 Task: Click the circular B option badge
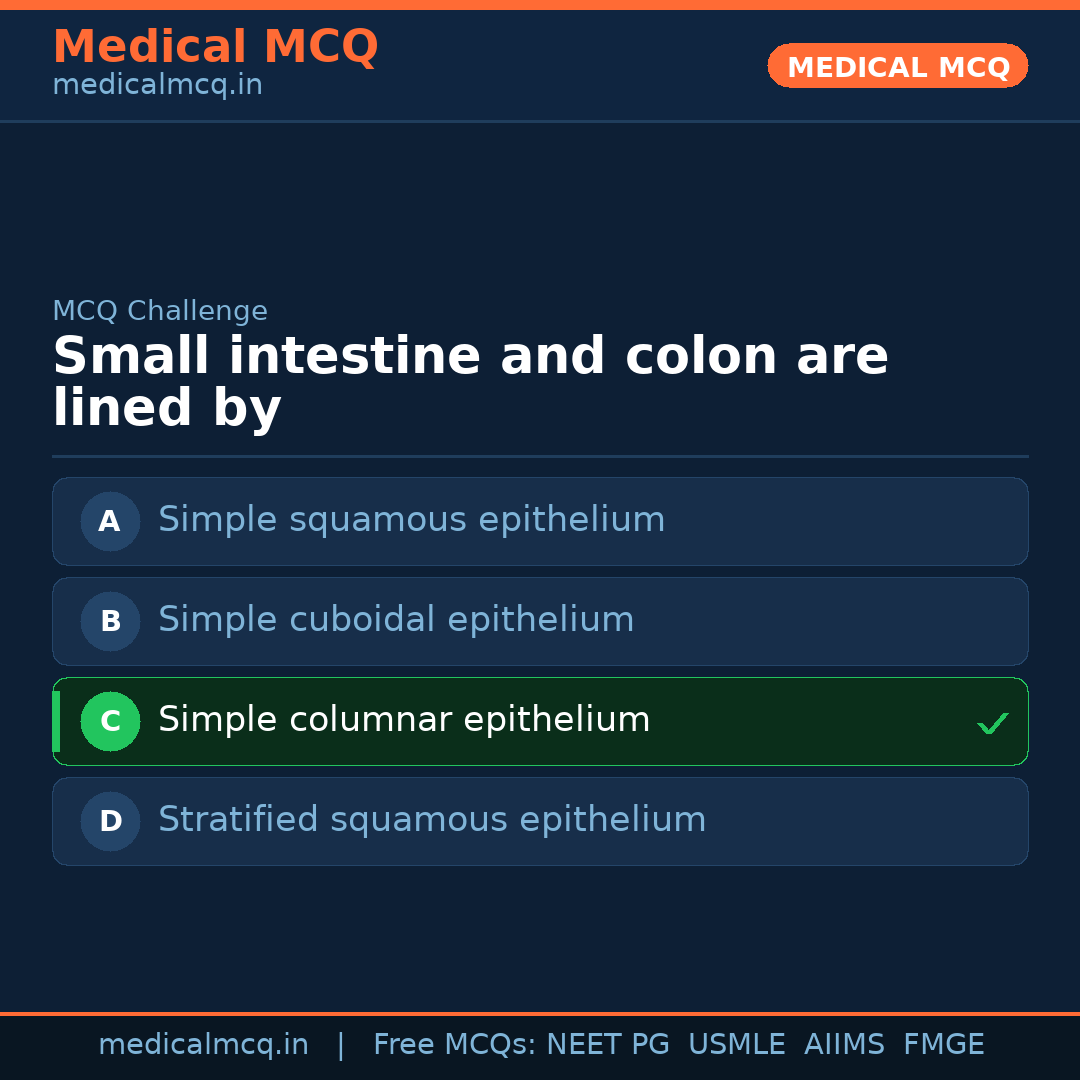point(110,621)
